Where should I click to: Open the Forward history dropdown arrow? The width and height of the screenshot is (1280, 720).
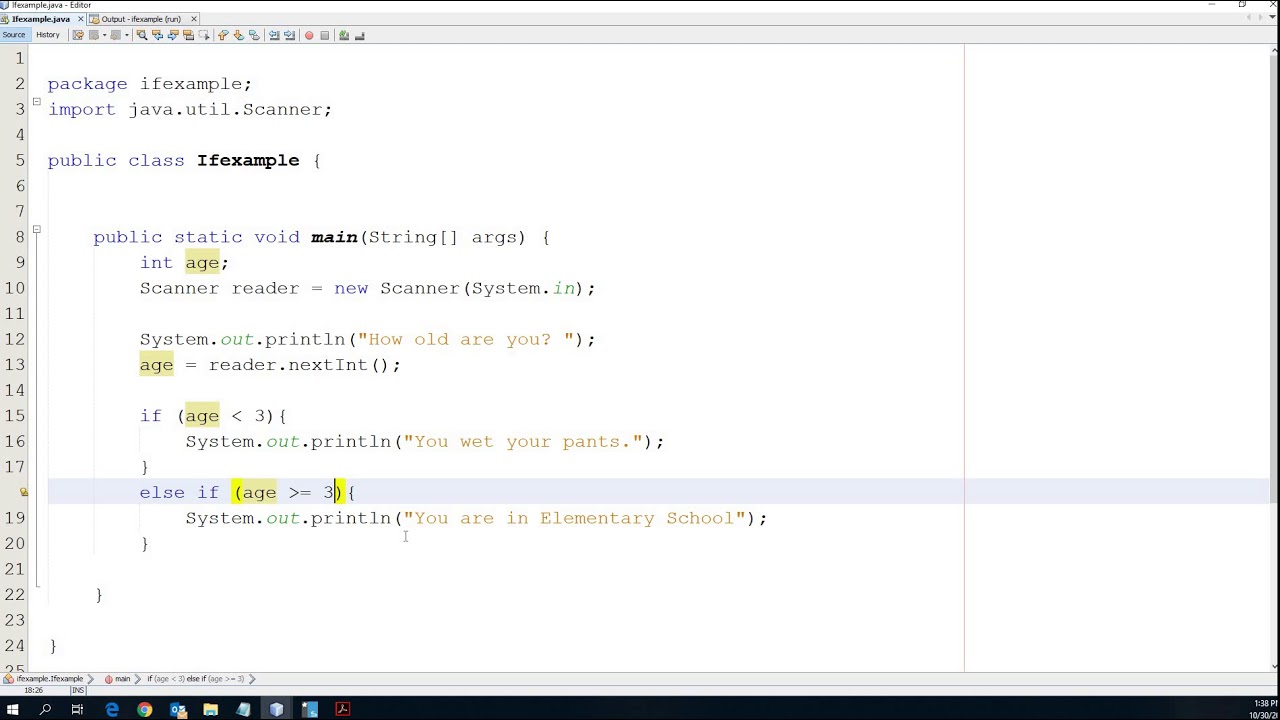point(126,35)
